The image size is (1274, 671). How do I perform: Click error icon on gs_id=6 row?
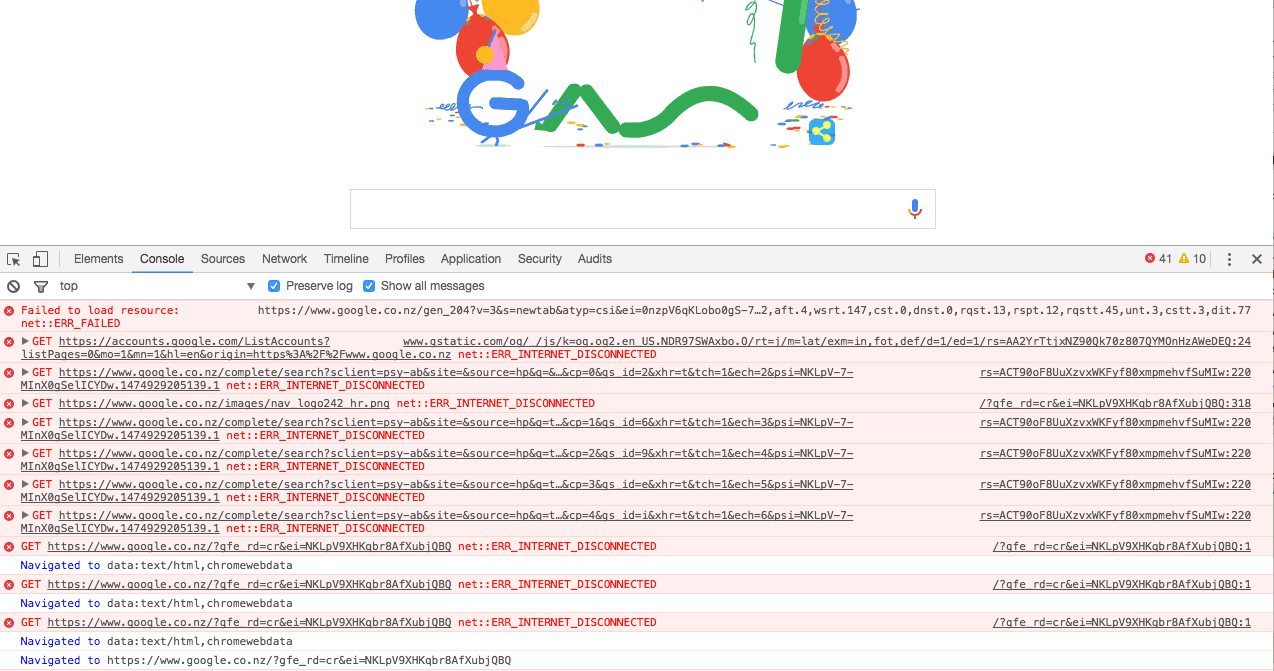click(x=9, y=423)
